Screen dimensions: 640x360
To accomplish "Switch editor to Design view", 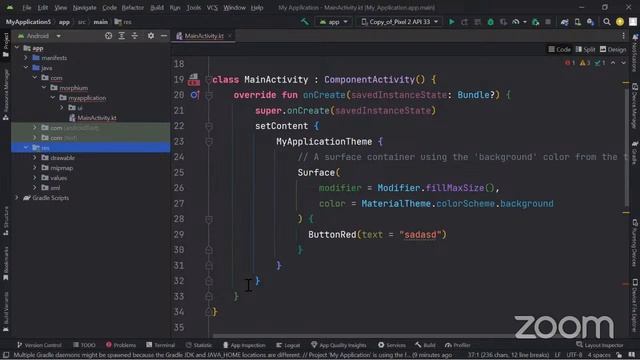I will [x=613, y=49].
